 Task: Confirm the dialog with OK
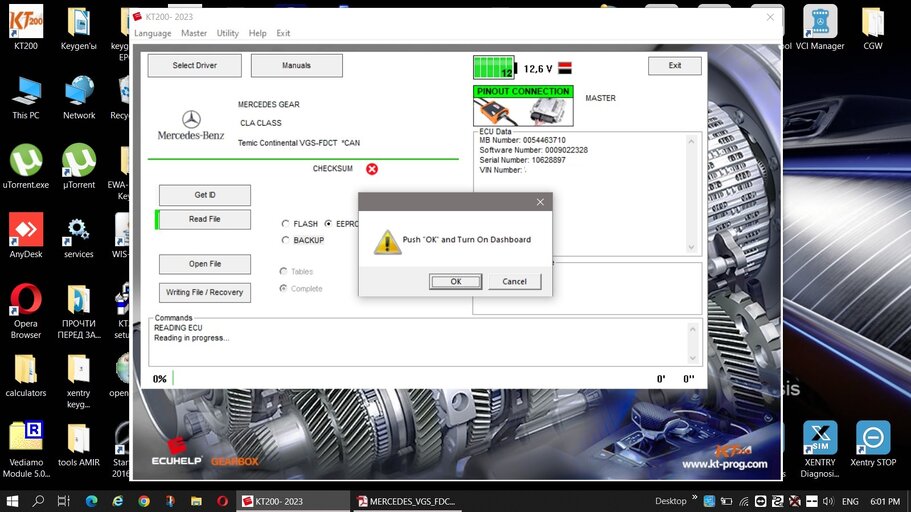coord(456,281)
